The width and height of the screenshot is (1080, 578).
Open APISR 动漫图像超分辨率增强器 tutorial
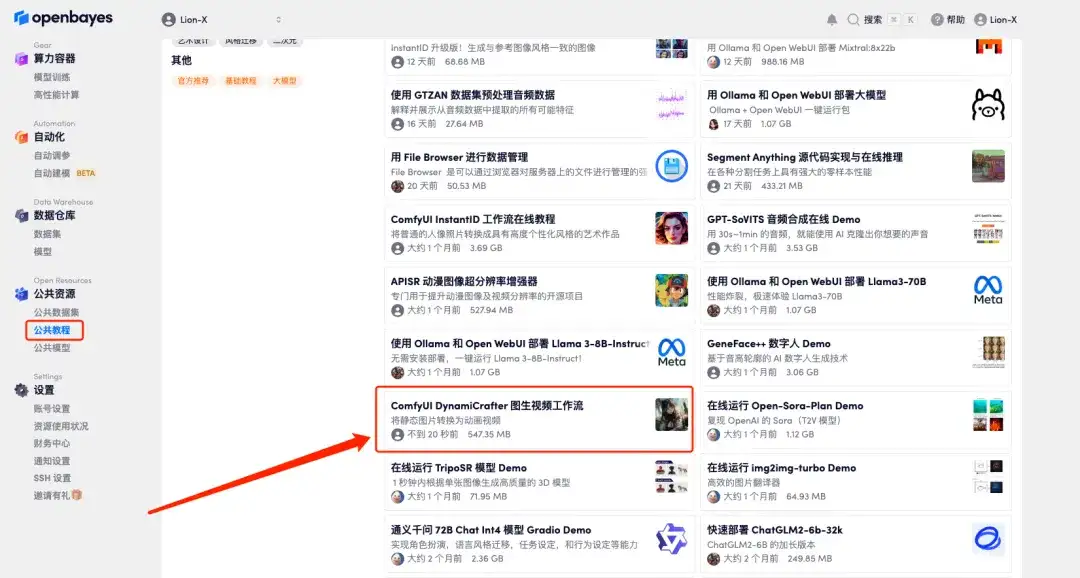(464, 282)
